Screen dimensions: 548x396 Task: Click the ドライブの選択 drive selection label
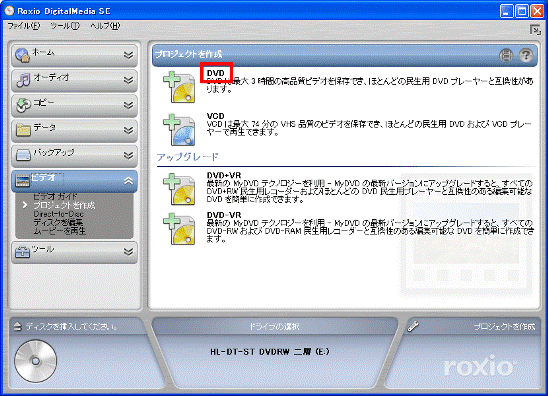(x=274, y=326)
